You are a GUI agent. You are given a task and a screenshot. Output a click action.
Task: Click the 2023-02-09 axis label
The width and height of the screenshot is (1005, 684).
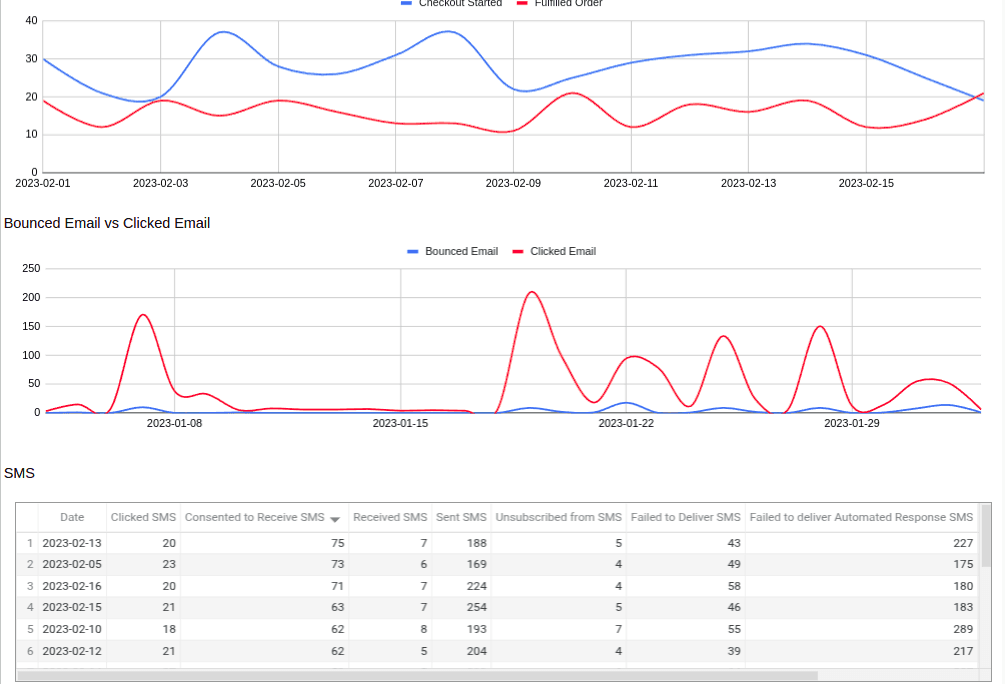(513, 183)
